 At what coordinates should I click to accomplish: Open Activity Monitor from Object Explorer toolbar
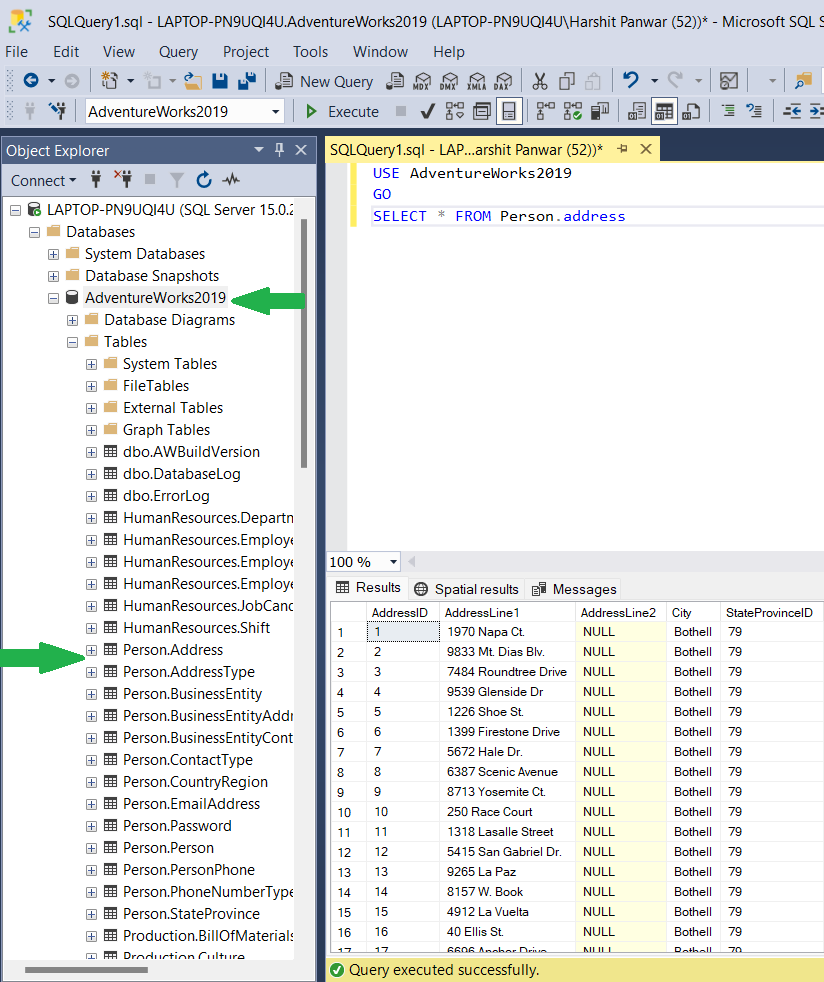[231, 180]
